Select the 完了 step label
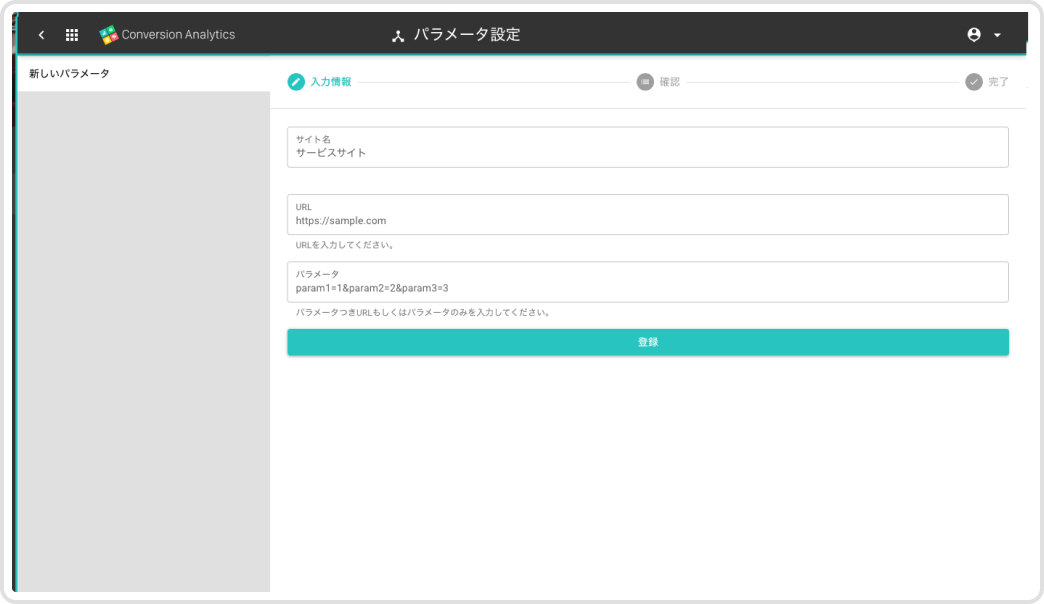Image resolution: width=1044 pixels, height=604 pixels. pyautogui.click(x=999, y=82)
